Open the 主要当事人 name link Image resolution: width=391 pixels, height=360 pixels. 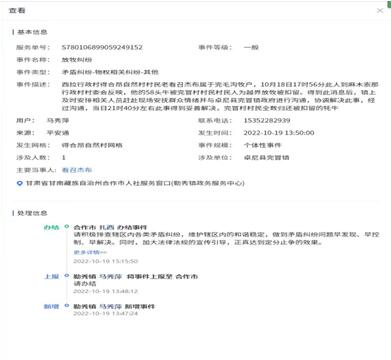coord(77,170)
